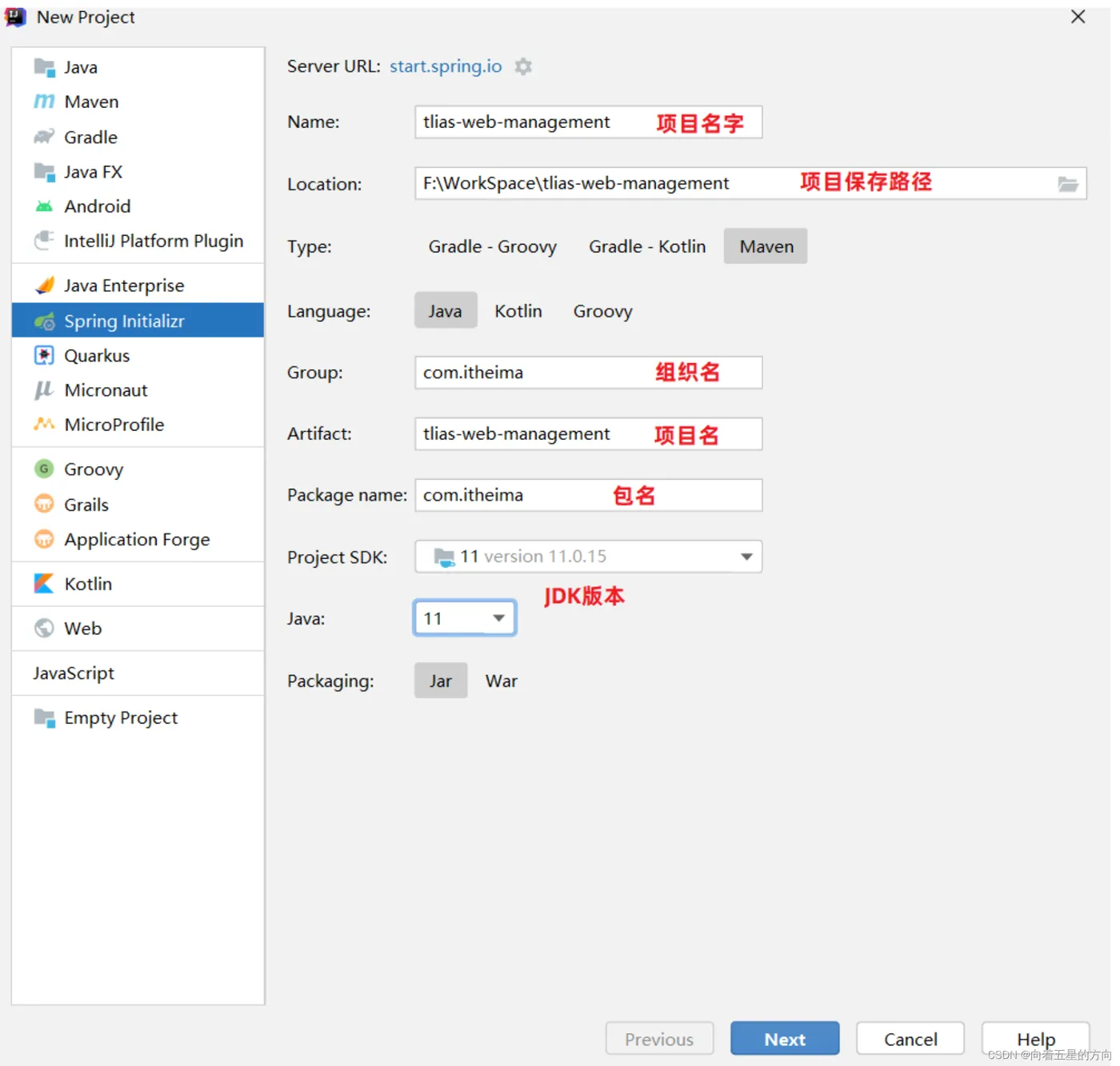Screen dimensions: 1120x1066
Task: Choose War packaging
Action: (x=502, y=681)
